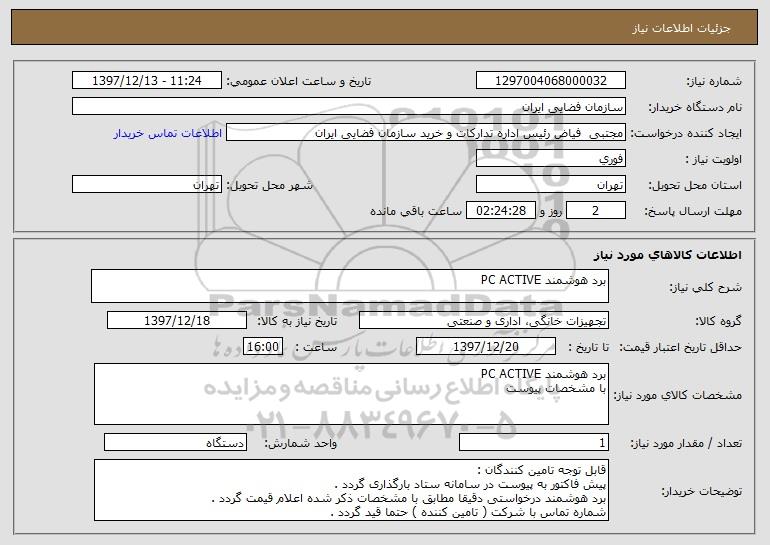770x545 pixels.
Task: Click the need date field 1397/12/18
Action: [177, 320]
